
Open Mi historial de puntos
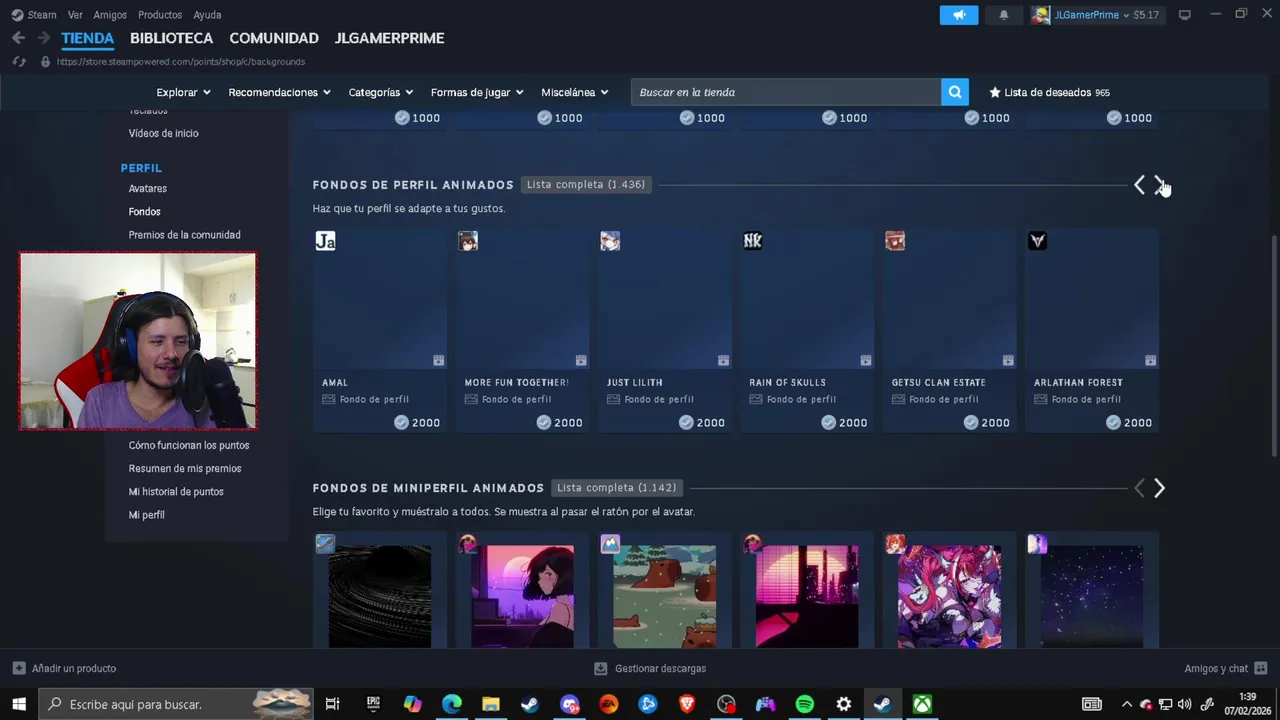176,491
